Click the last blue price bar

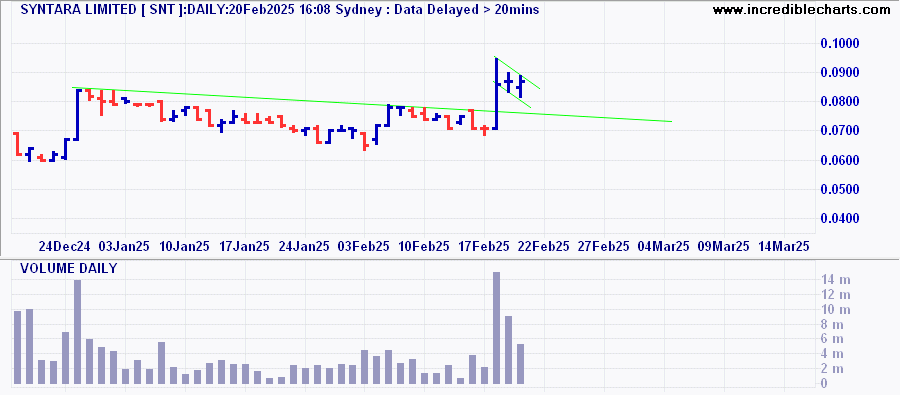tap(521, 86)
